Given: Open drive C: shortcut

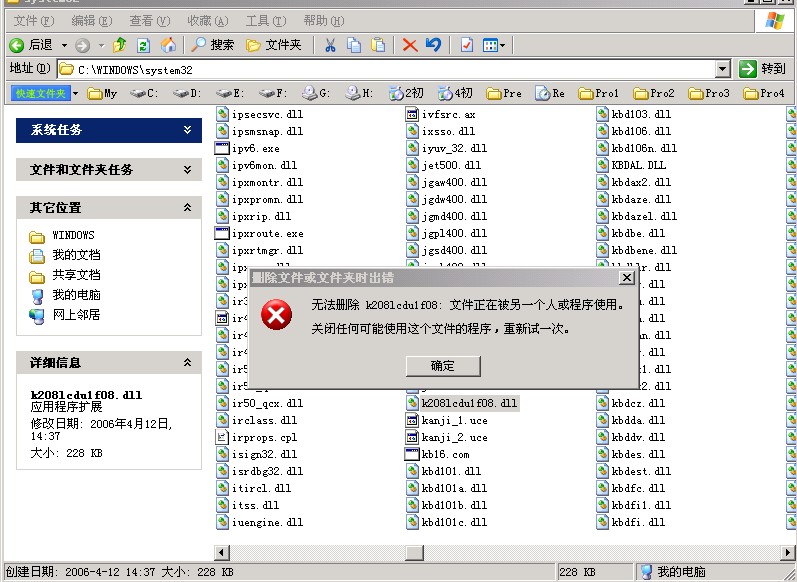Looking at the screenshot, I should click(x=144, y=94).
